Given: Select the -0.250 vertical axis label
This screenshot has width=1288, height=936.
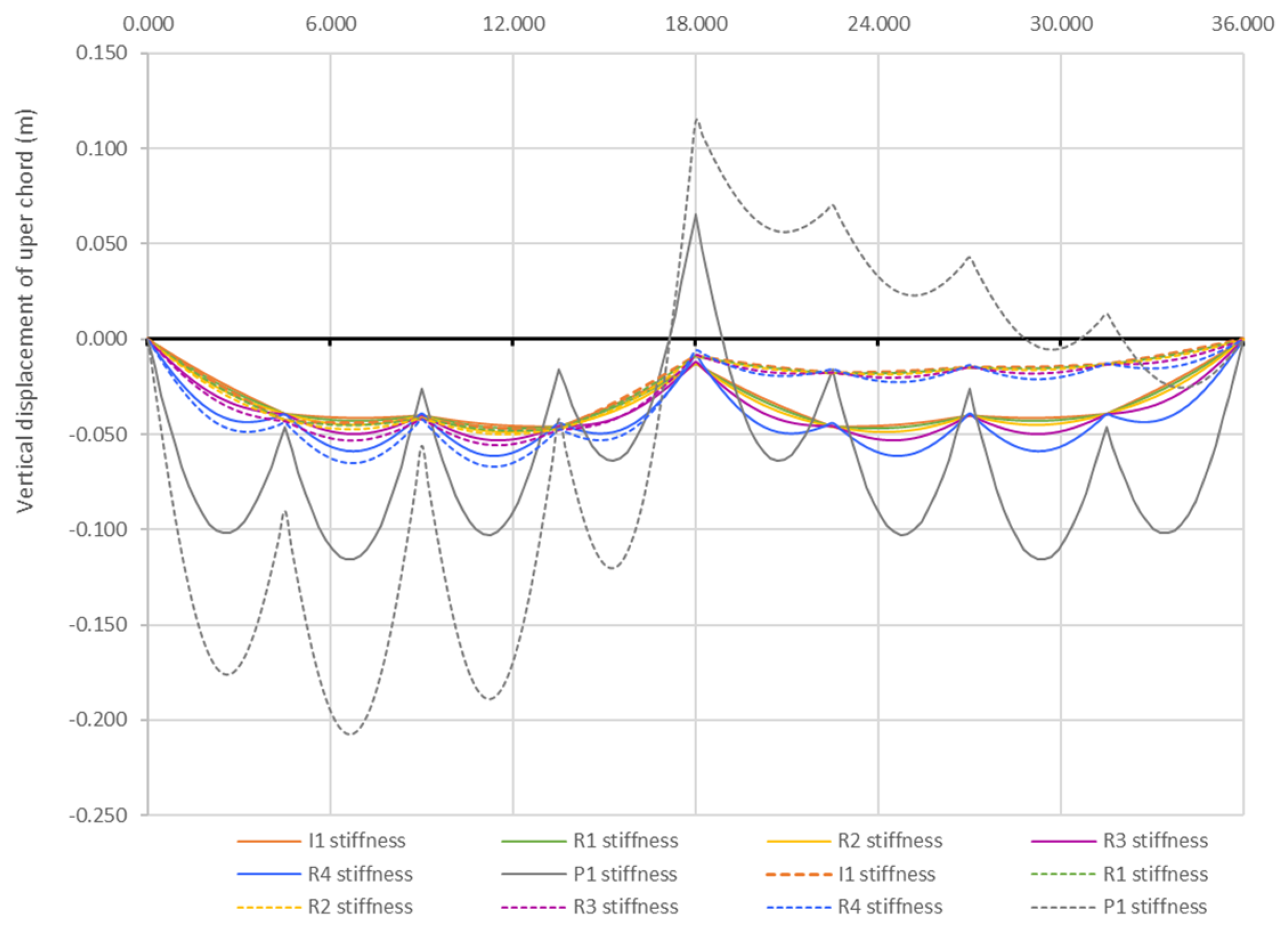Looking at the screenshot, I should (98, 815).
